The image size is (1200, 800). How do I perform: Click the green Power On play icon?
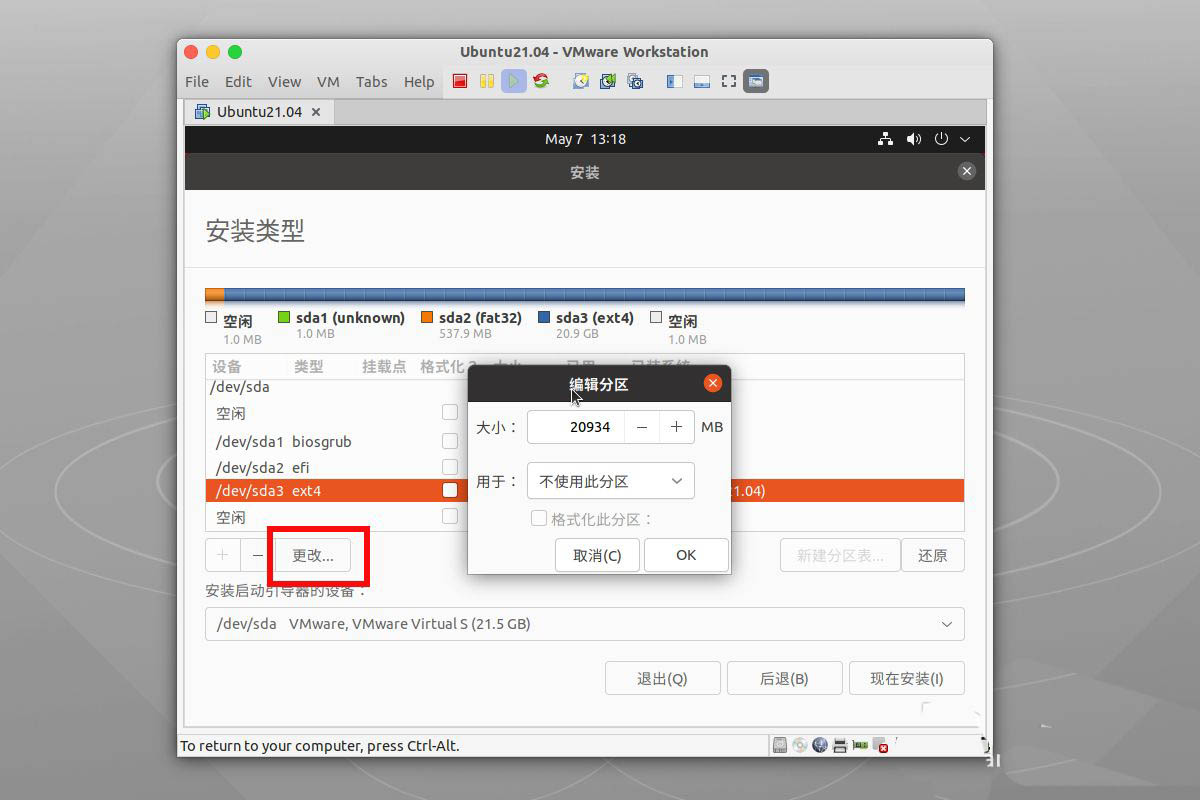(514, 81)
